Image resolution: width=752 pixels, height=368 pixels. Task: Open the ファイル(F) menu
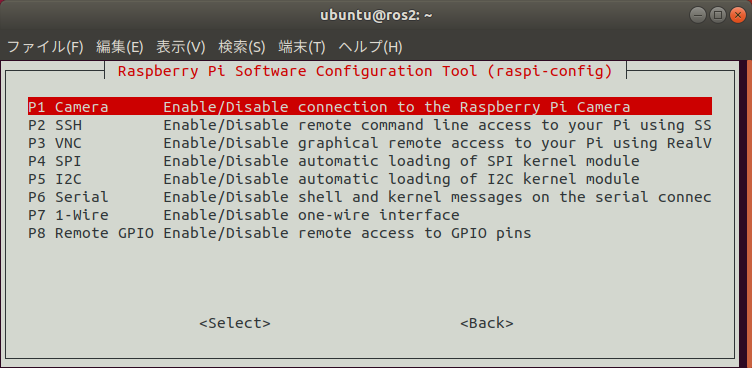(x=45, y=47)
